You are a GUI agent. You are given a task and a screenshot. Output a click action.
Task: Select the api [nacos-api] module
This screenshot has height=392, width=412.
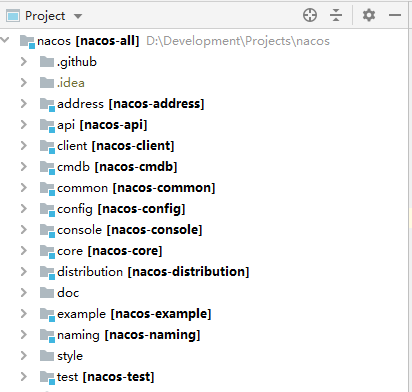pos(102,125)
